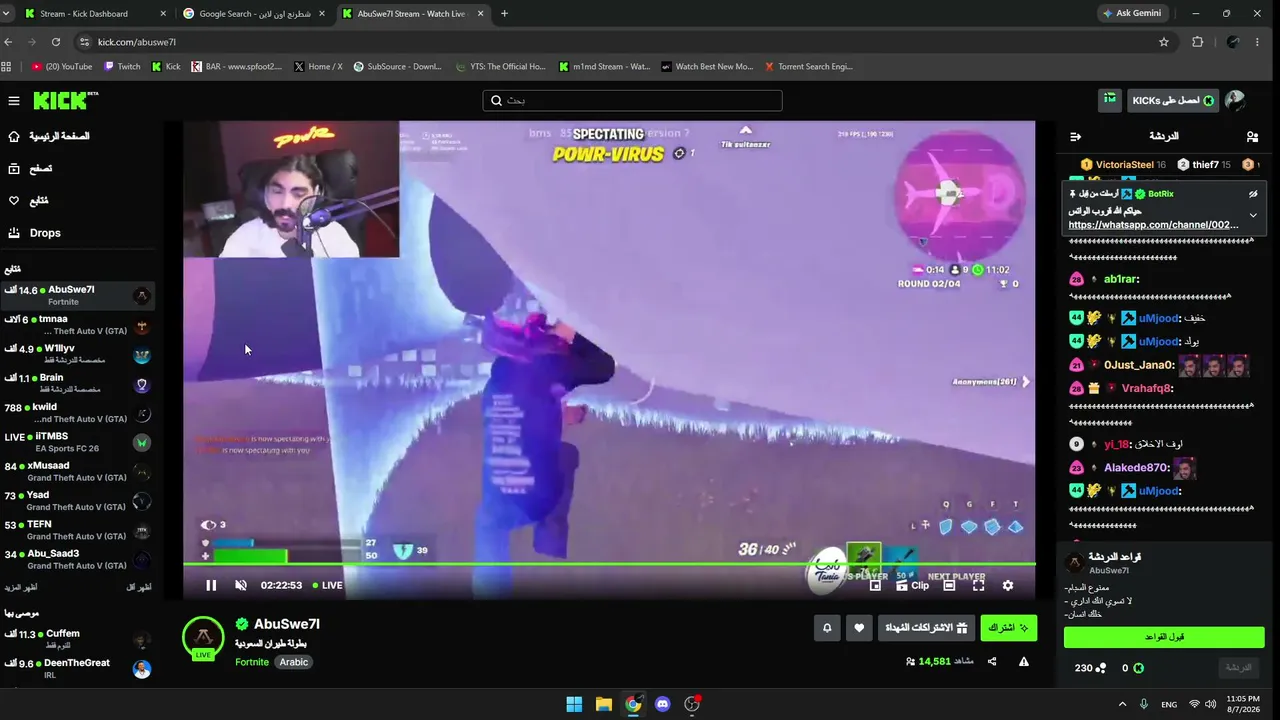Open the user profile avatar menu
This screenshot has height=720, width=1280.
[x=1235, y=100]
